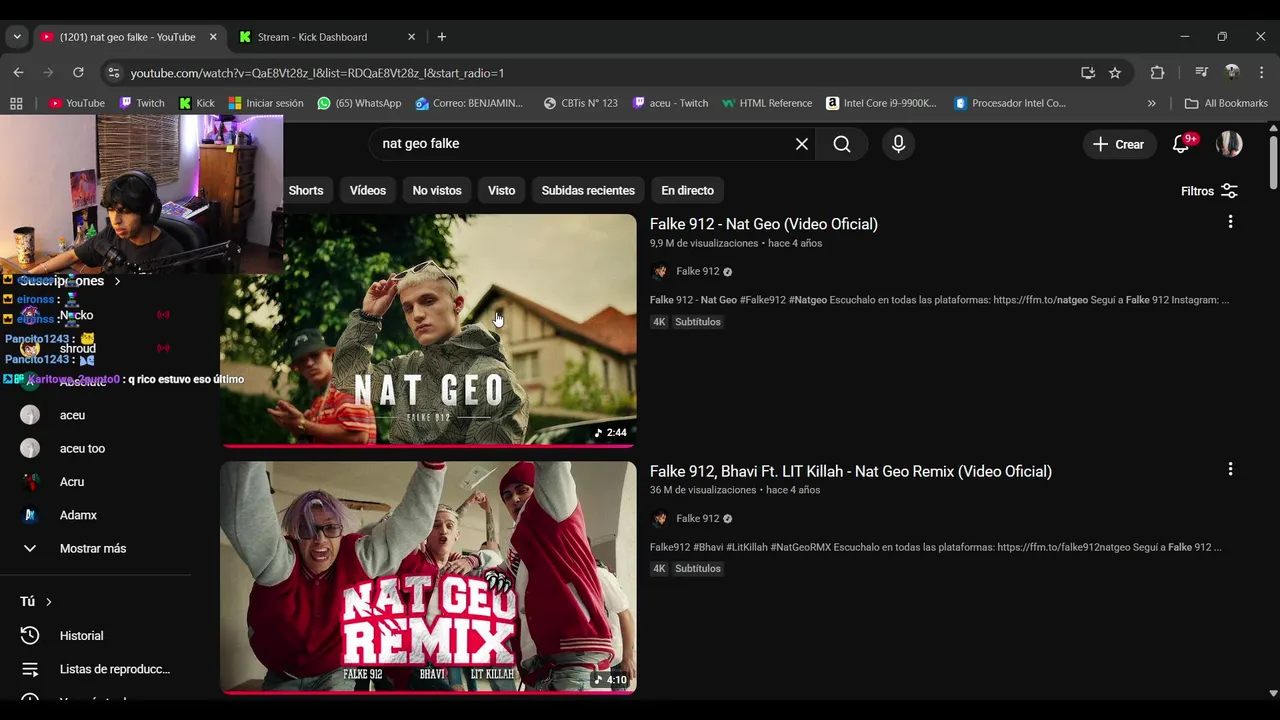
Task: Open the Iniciar sesión bookmark
Action: (x=266, y=103)
